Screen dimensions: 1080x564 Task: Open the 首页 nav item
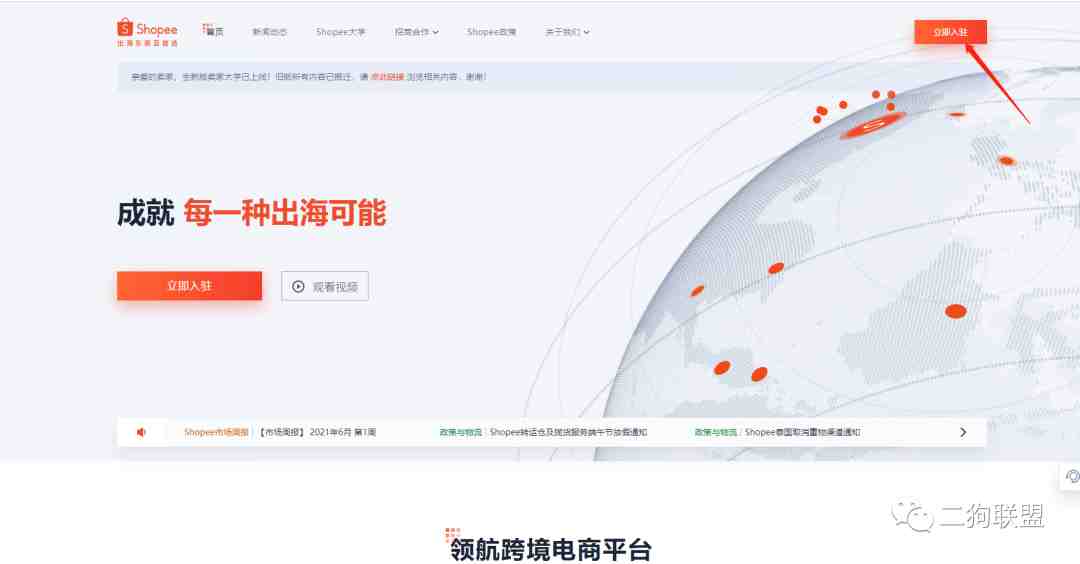pos(214,31)
